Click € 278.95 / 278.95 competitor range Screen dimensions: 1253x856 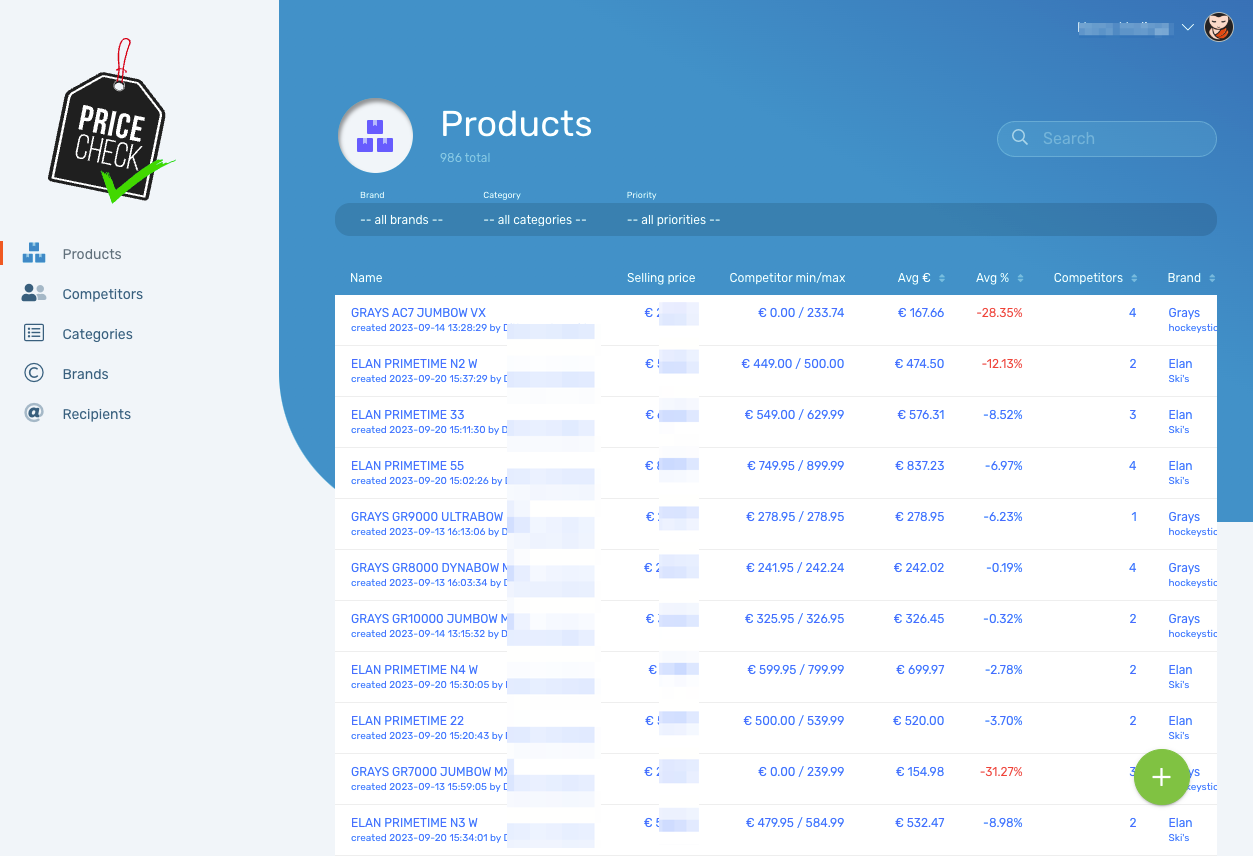795,517
